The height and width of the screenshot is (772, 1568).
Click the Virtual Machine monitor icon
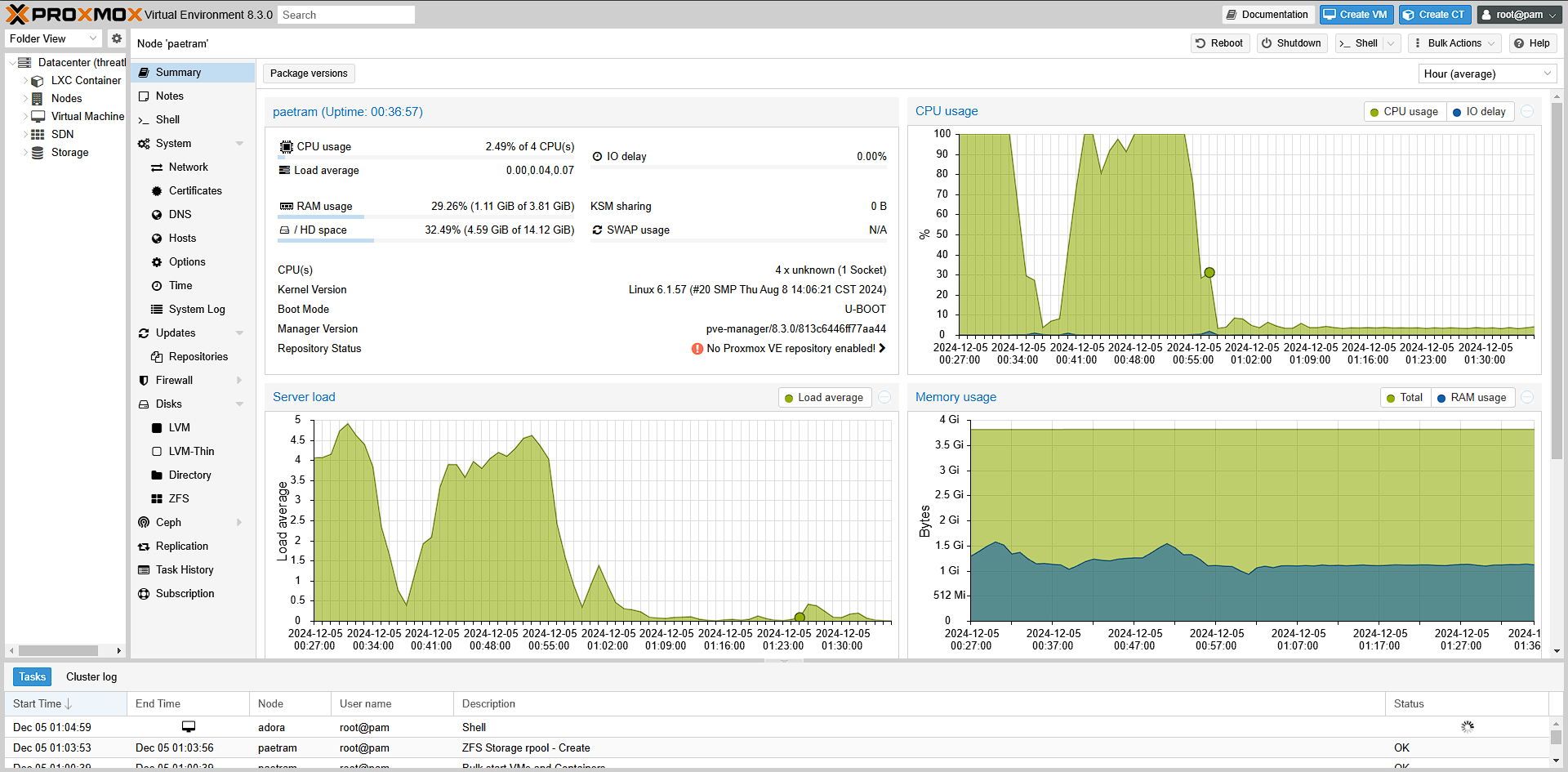(x=38, y=117)
